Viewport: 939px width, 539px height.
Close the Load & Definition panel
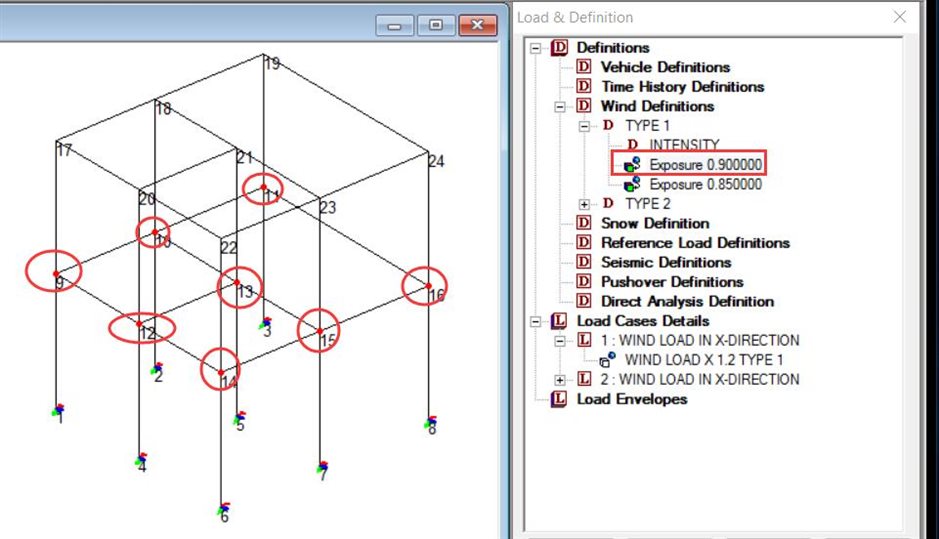point(900,17)
